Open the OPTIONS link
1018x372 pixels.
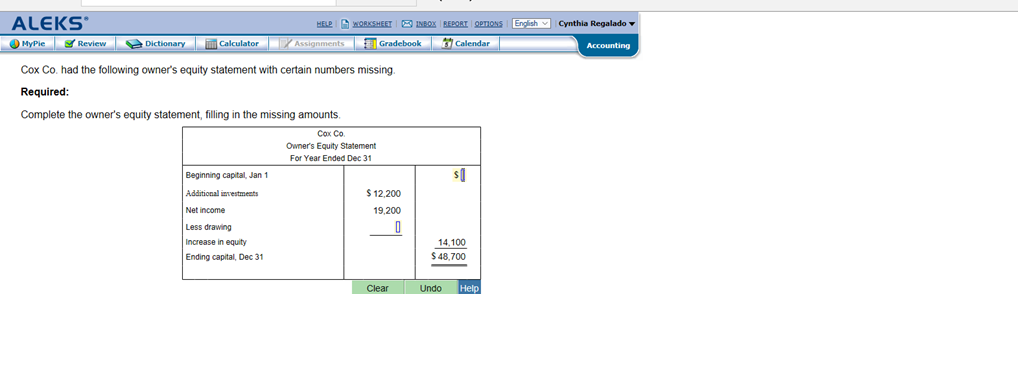tap(489, 23)
